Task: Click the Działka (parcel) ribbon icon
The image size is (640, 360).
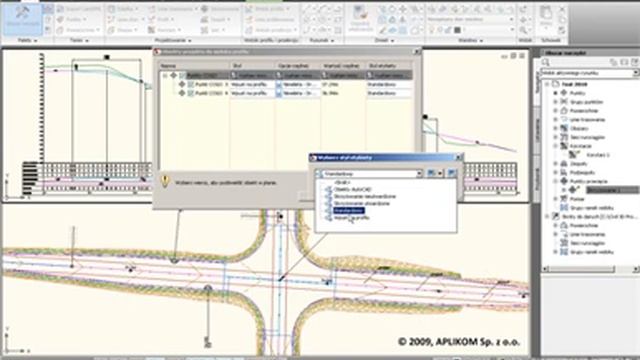Action: [x=111, y=9]
